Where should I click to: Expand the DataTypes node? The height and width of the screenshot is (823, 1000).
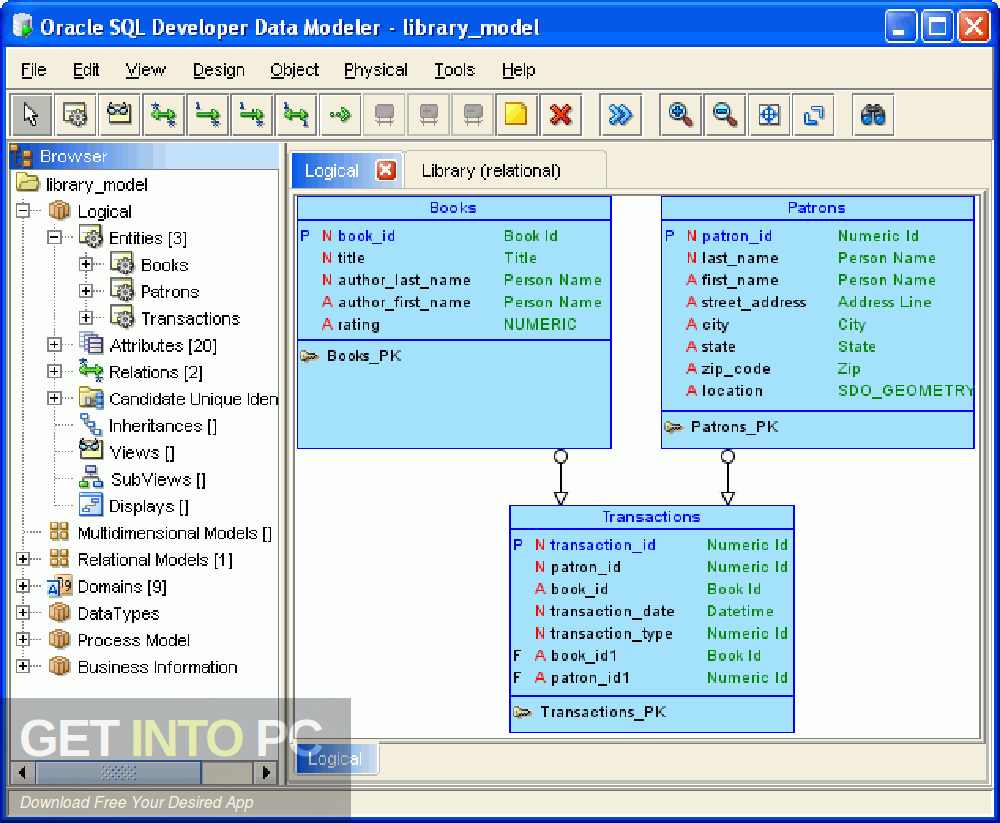pos(23,612)
